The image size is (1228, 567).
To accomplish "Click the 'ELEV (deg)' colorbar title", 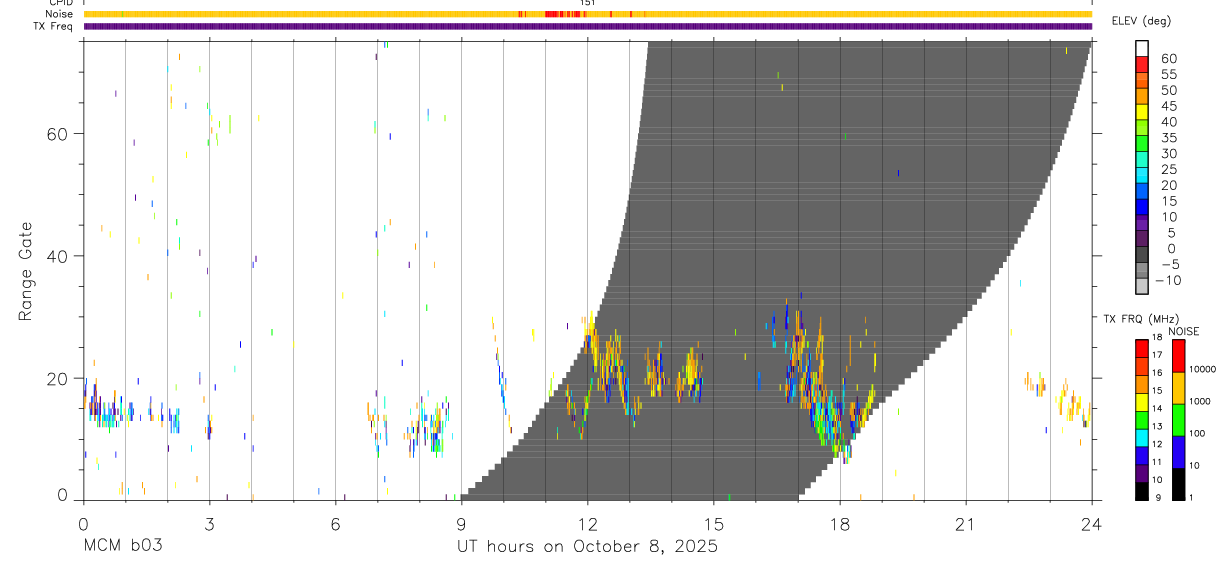I will [x=1141, y=21].
